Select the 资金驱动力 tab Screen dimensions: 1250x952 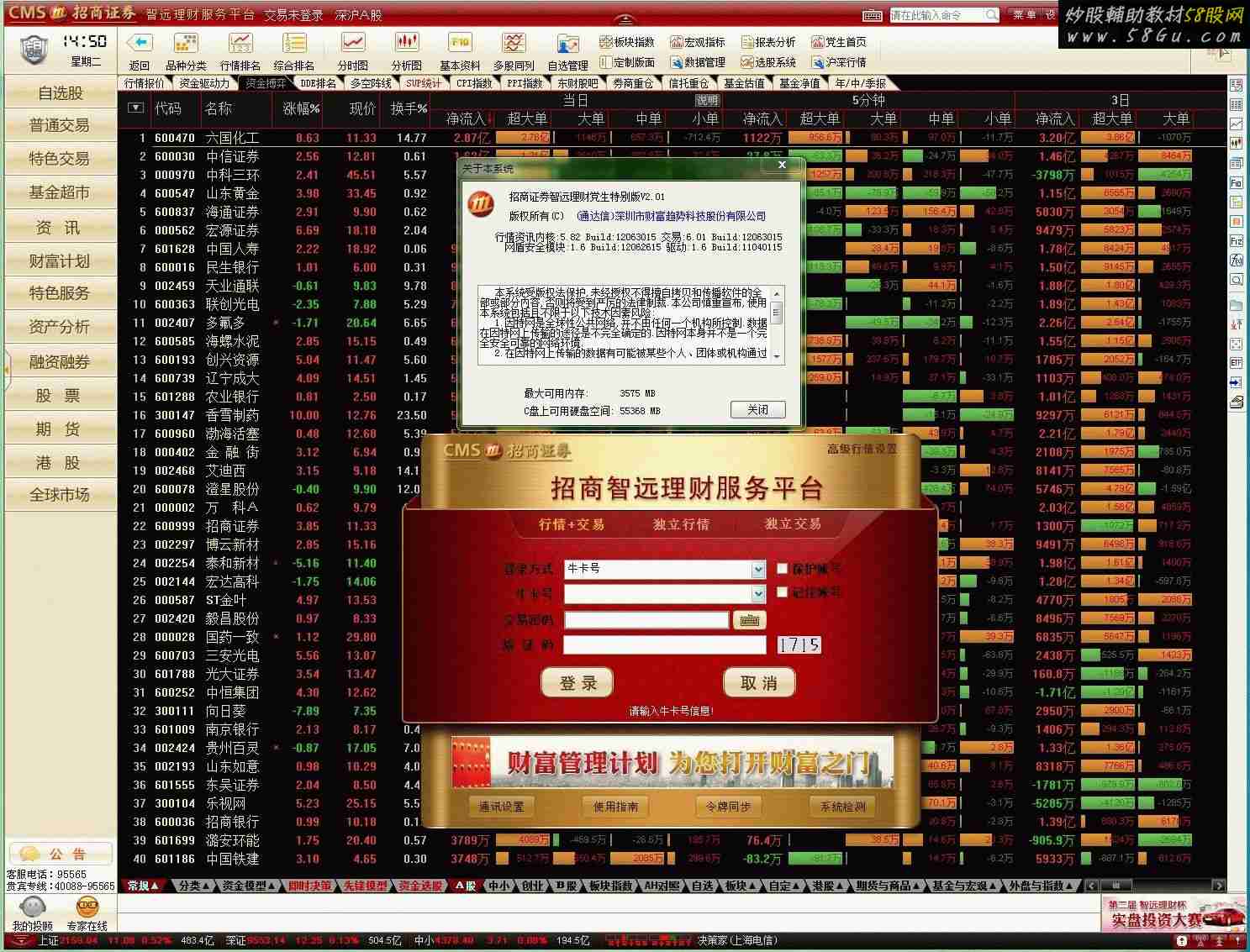(204, 83)
